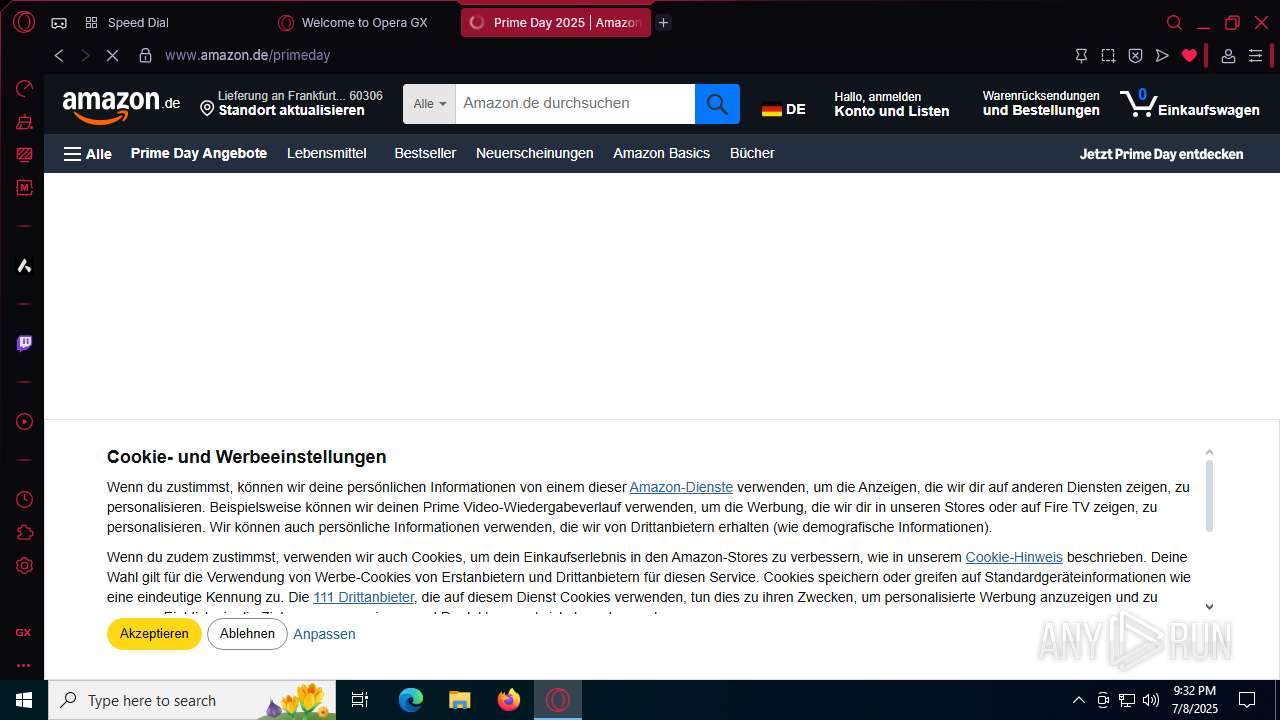The image size is (1280, 720).
Task: Open the Cookie-Hinweis link
Action: point(1014,557)
